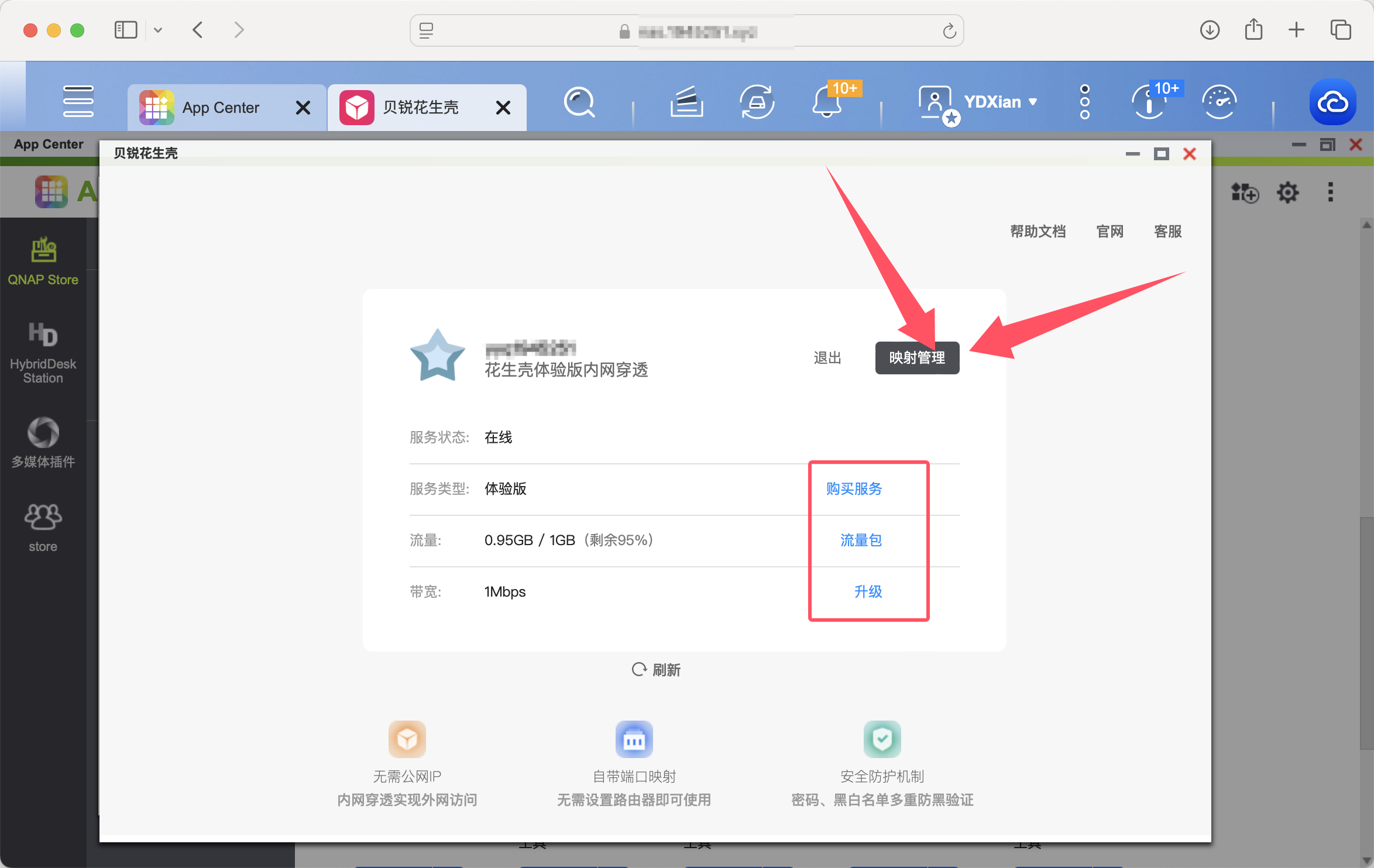The height and width of the screenshot is (868, 1374).
Task: Click 升级 bandwidth link
Action: coord(868,592)
